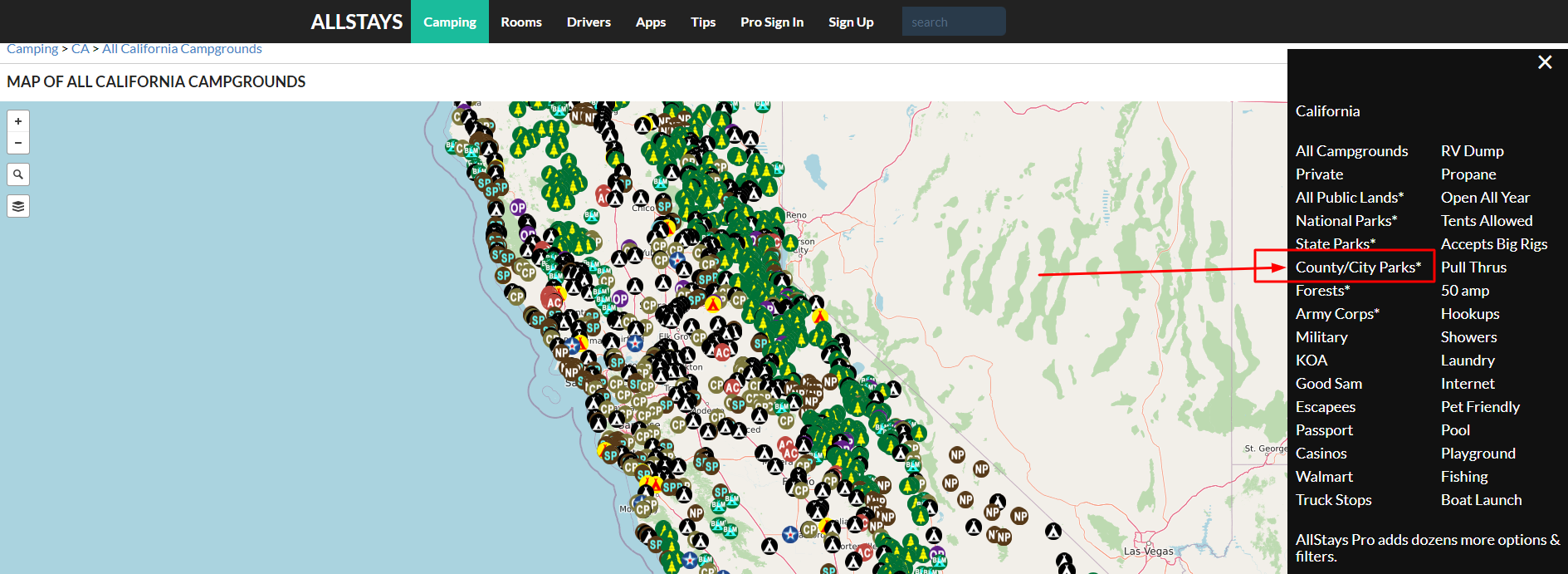Select the Walmart filter
The image size is (1568, 574).
coord(1324,477)
